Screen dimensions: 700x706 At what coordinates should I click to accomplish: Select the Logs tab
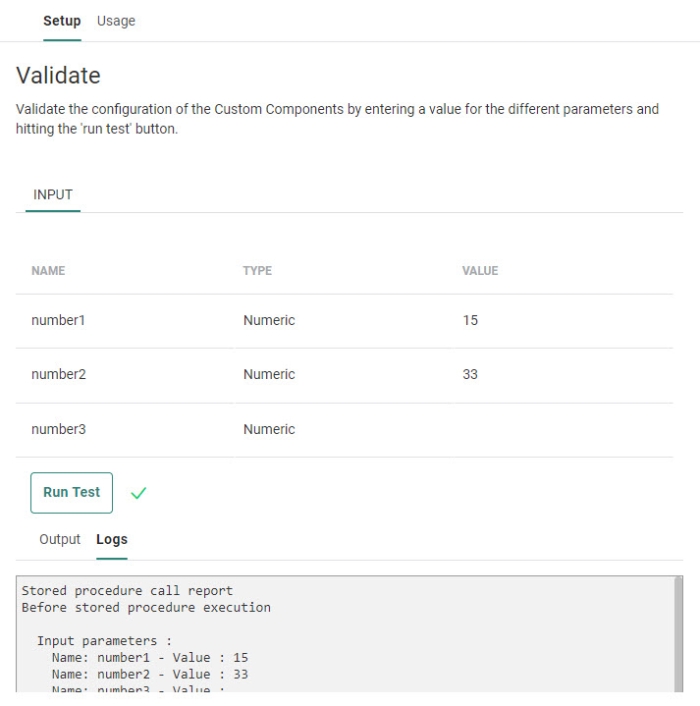point(112,539)
